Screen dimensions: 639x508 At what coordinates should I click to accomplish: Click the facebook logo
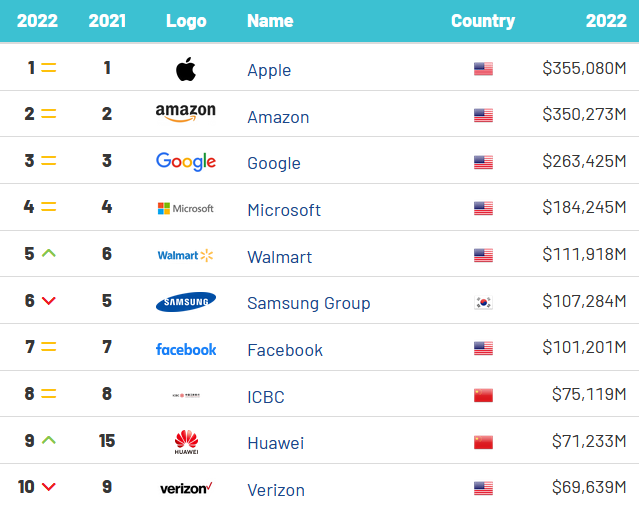(186, 349)
